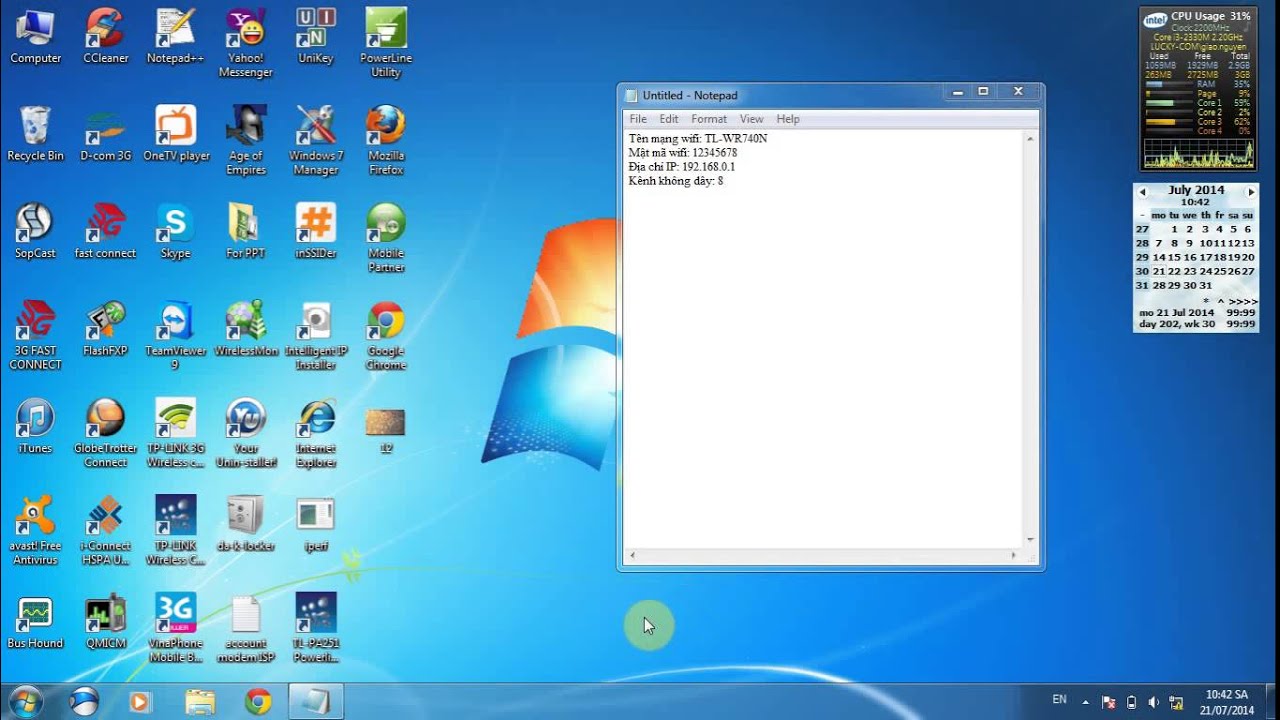
Task: Open Notepad's Help menu
Action: pos(788,119)
